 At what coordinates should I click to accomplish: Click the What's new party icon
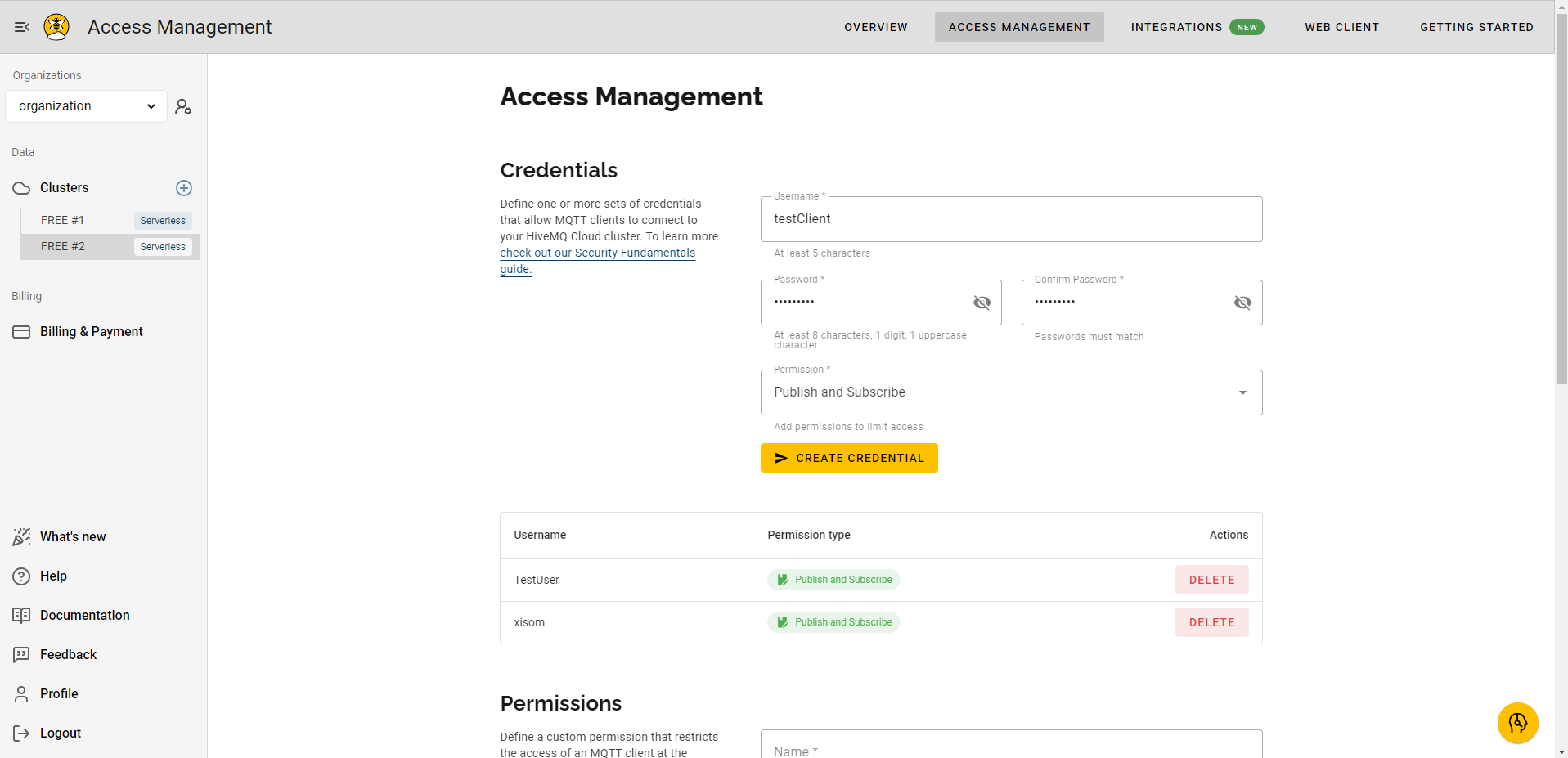21,537
